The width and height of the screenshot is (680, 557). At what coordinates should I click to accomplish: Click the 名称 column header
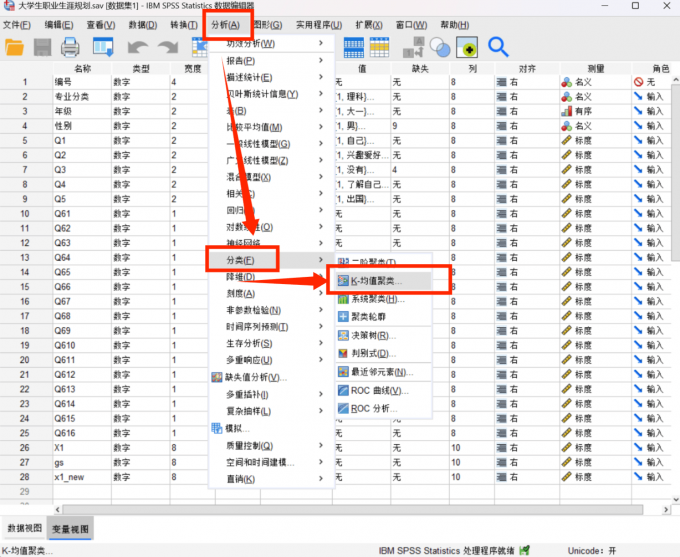(x=82, y=69)
